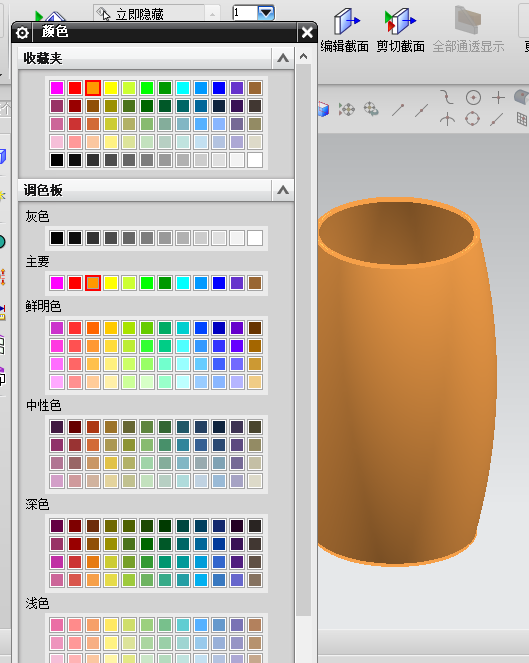529x663 pixels.
Task: Pick first pink swatch in 浅色 section
Action: (x=57, y=625)
